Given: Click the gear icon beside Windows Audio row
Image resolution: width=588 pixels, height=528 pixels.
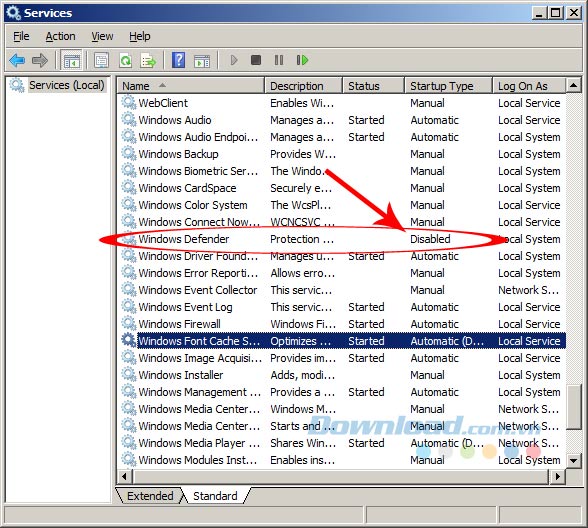Looking at the screenshot, I should (129, 120).
